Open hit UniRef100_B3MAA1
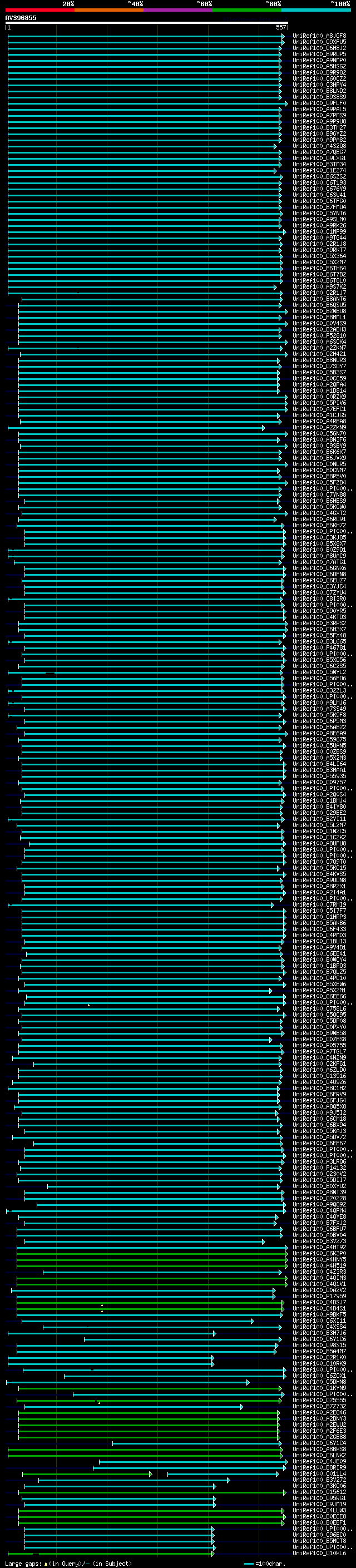Image resolution: width=356 pixels, height=1568 pixels. click(x=319, y=770)
